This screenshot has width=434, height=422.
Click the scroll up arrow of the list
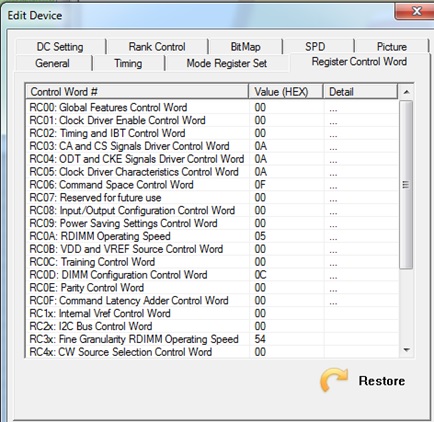pos(406,92)
